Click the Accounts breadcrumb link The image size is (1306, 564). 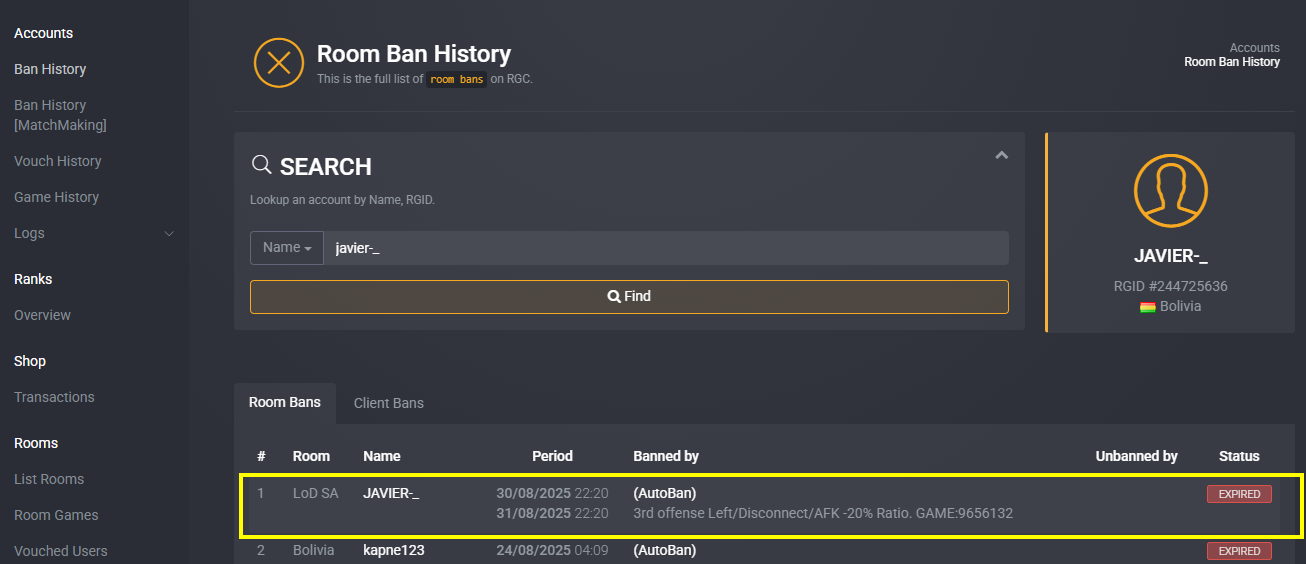[x=1254, y=48]
